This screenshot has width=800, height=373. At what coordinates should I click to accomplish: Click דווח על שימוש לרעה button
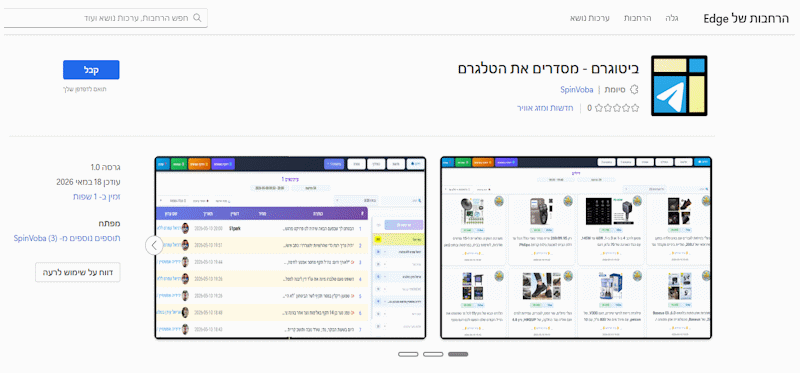(78, 272)
